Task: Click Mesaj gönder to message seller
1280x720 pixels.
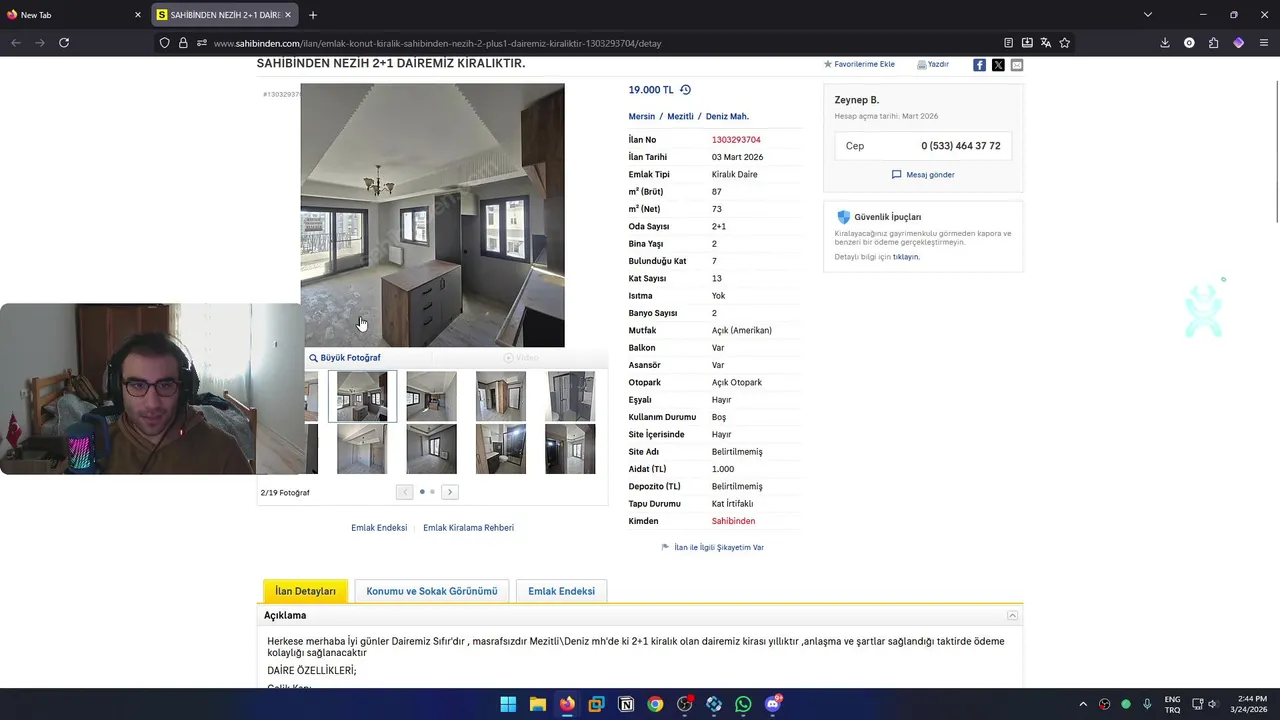Action: pos(923,175)
